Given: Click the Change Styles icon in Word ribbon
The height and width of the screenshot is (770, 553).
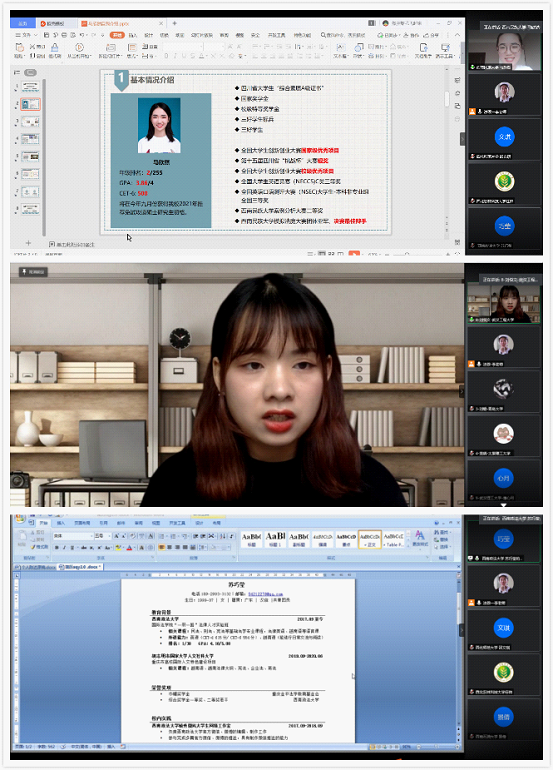Looking at the screenshot, I should 419,535.
